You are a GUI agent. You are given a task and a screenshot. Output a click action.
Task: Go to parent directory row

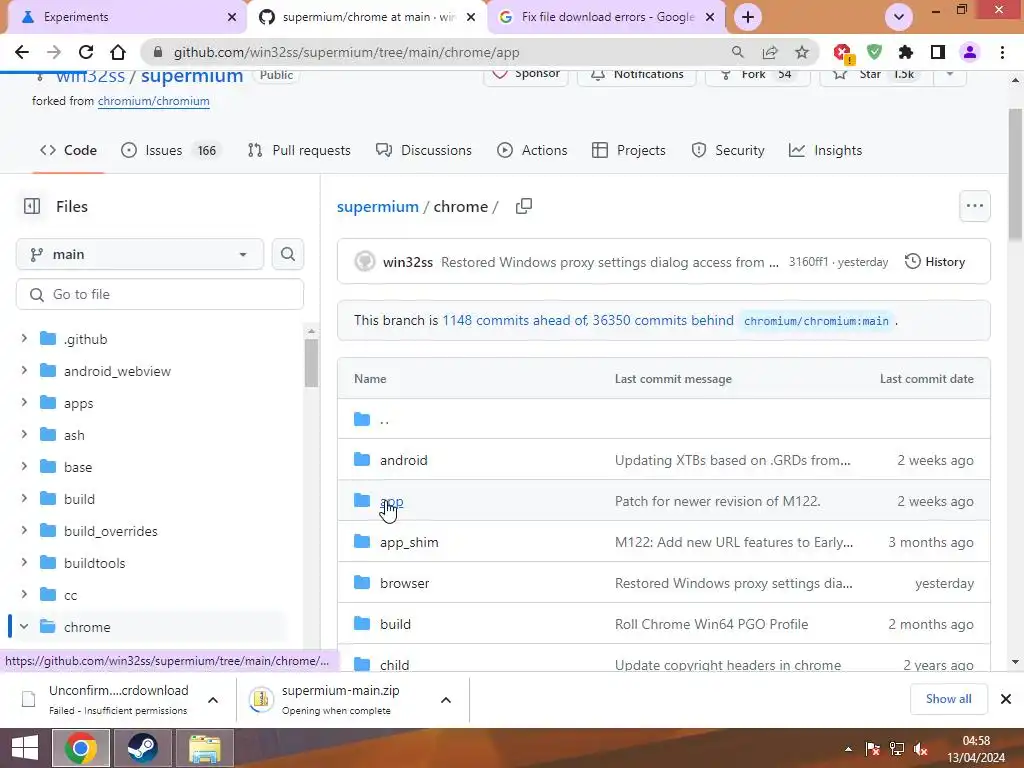pyautogui.click(x=664, y=419)
